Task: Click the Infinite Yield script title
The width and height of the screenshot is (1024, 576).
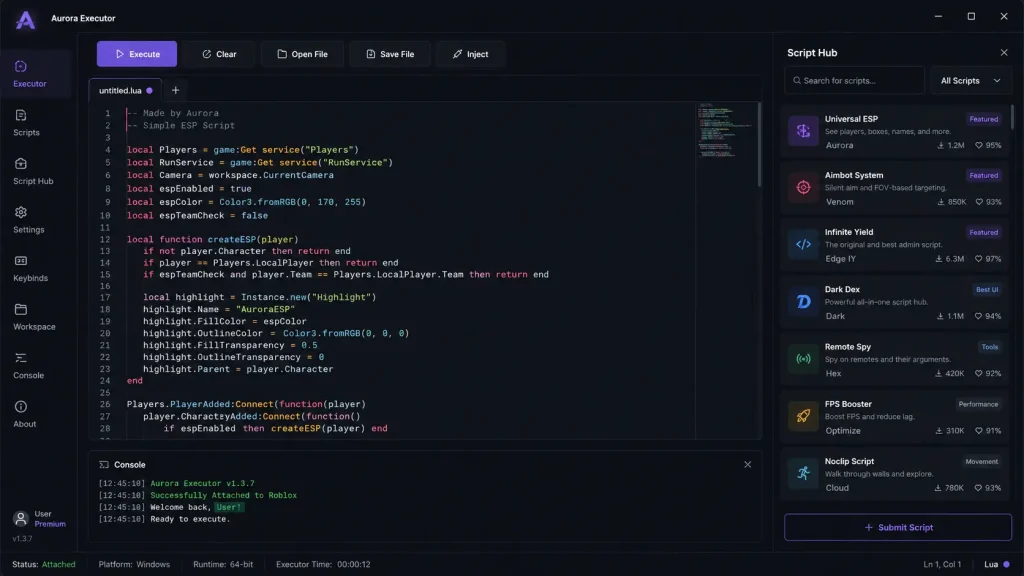Action: 848,232
